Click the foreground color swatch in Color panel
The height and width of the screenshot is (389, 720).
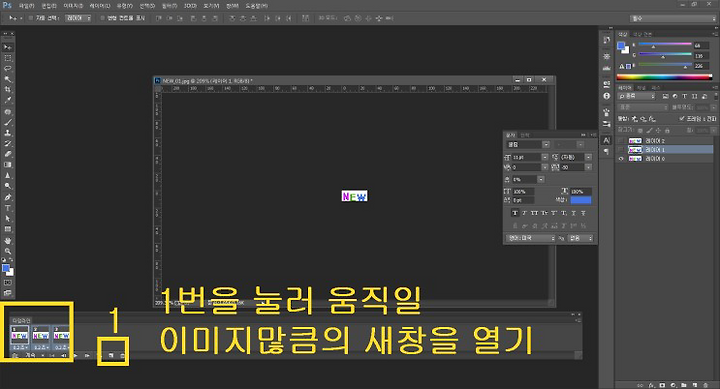click(621, 45)
